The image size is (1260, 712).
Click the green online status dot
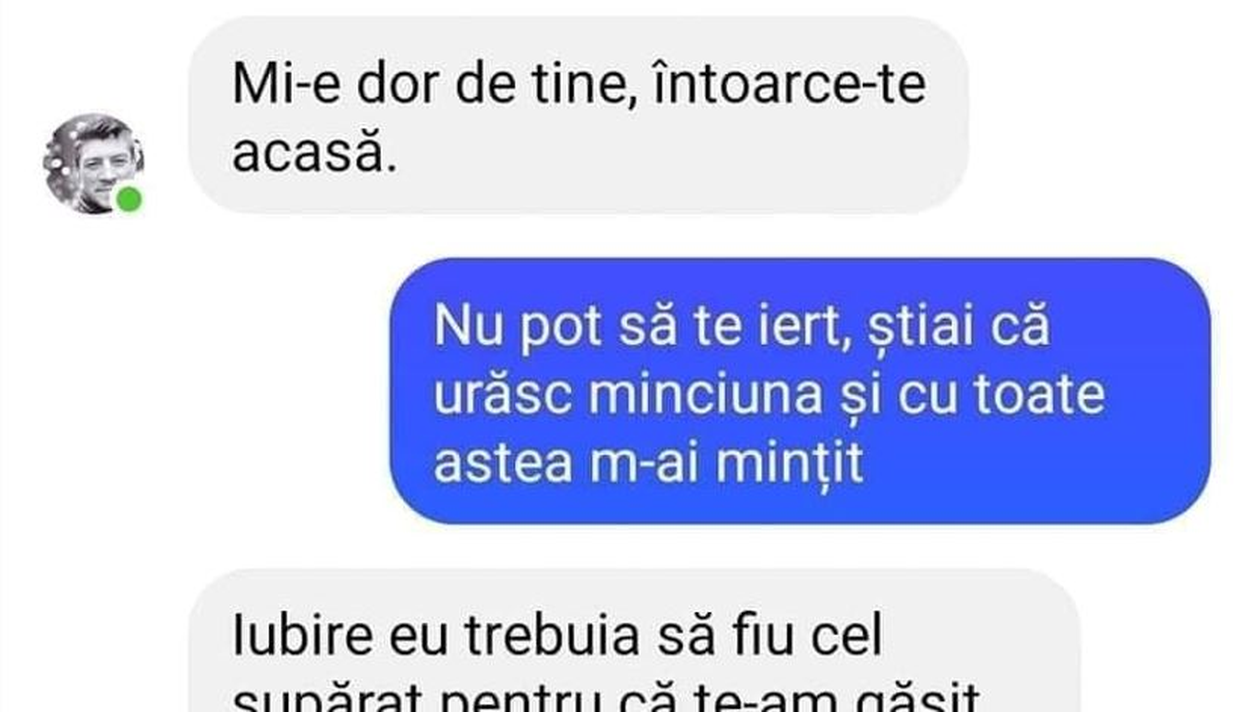click(x=128, y=199)
